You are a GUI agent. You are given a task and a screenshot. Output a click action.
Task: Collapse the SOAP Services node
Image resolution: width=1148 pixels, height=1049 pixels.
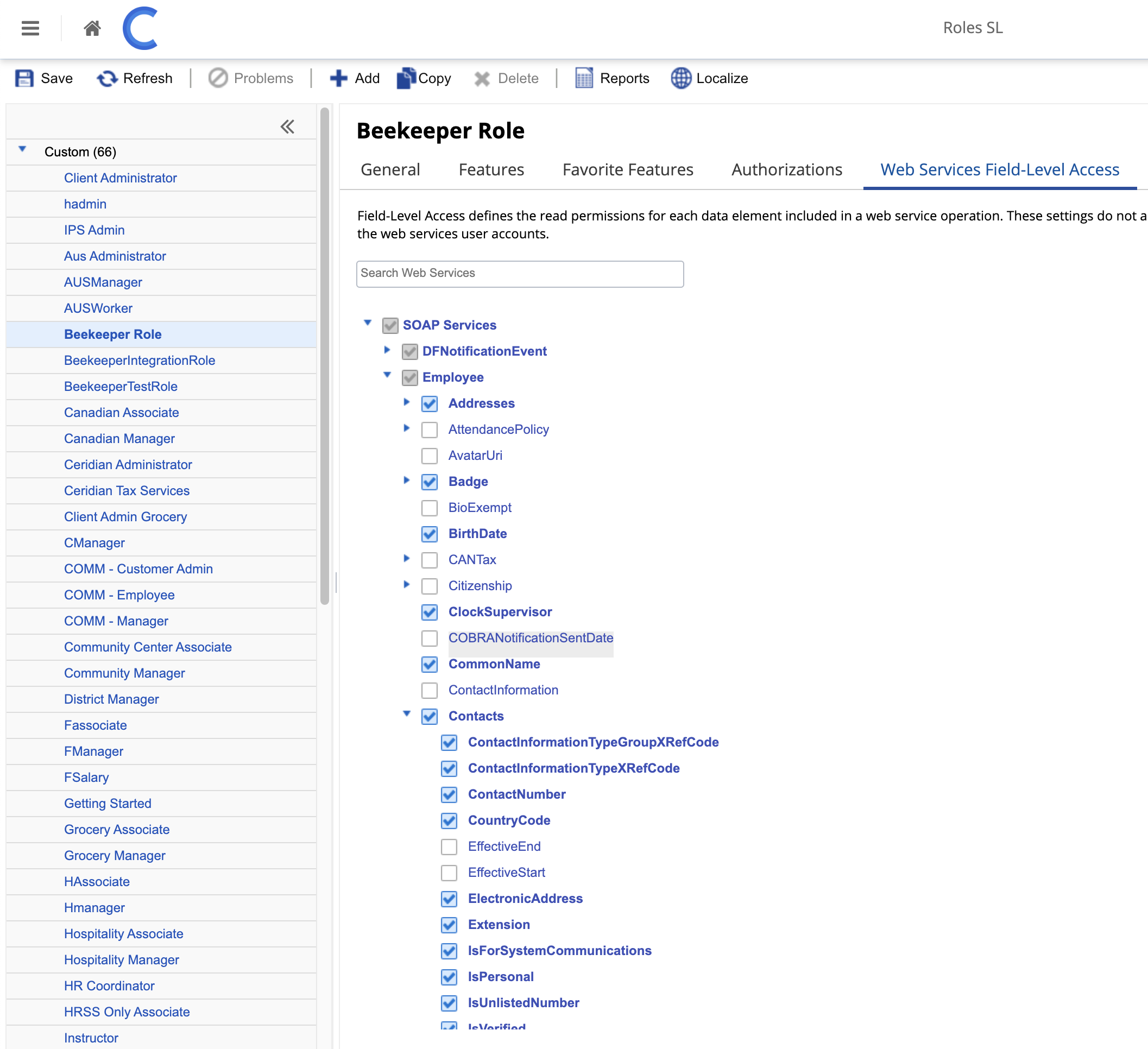click(368, 323)
